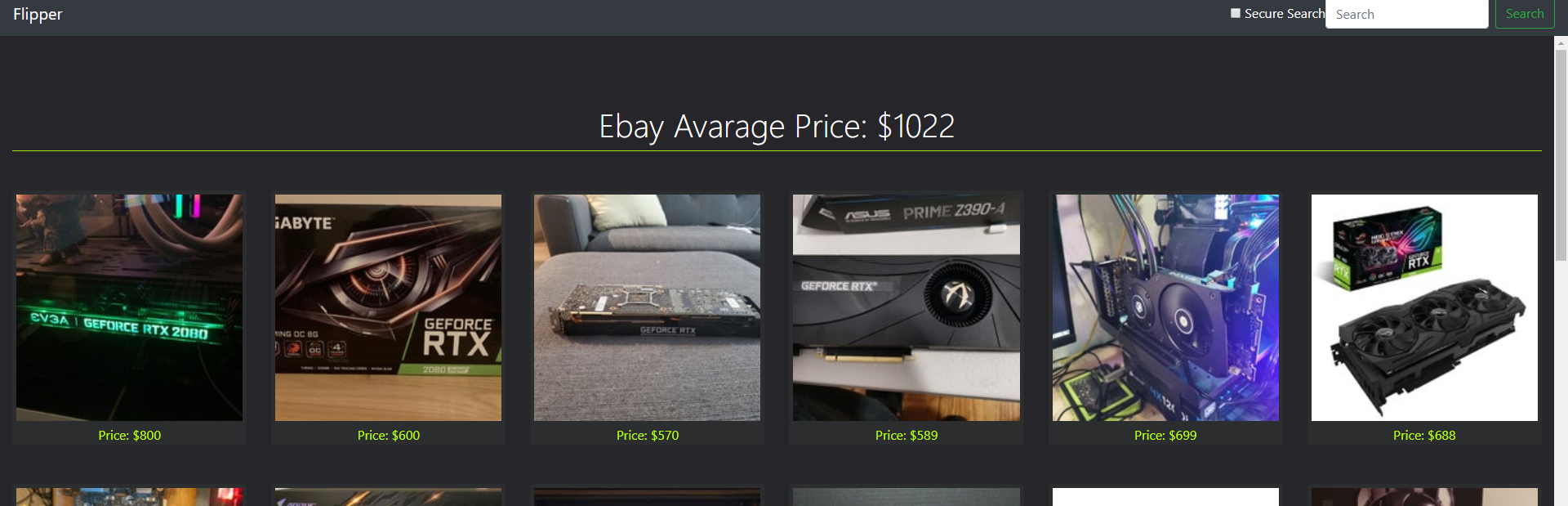
Task: Open the EVGA GeForce RTX 2080 thumbnail
Action: click(x=129, y=307)
